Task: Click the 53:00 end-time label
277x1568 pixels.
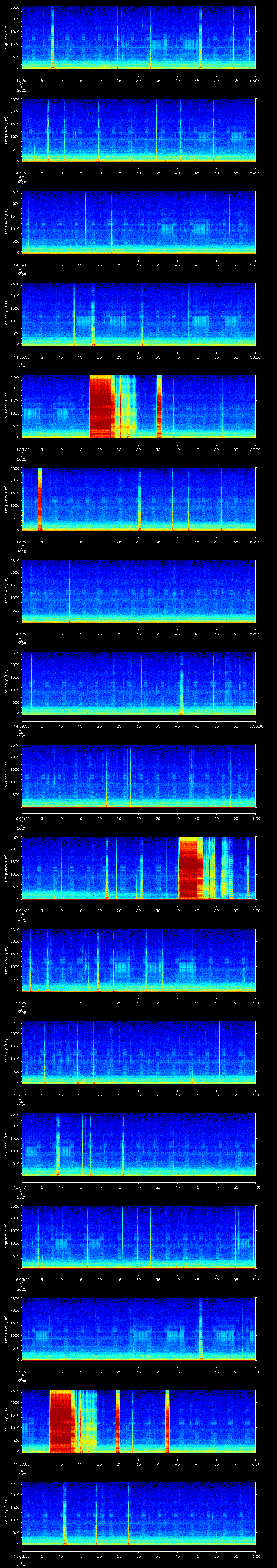Action: point(255,80)
